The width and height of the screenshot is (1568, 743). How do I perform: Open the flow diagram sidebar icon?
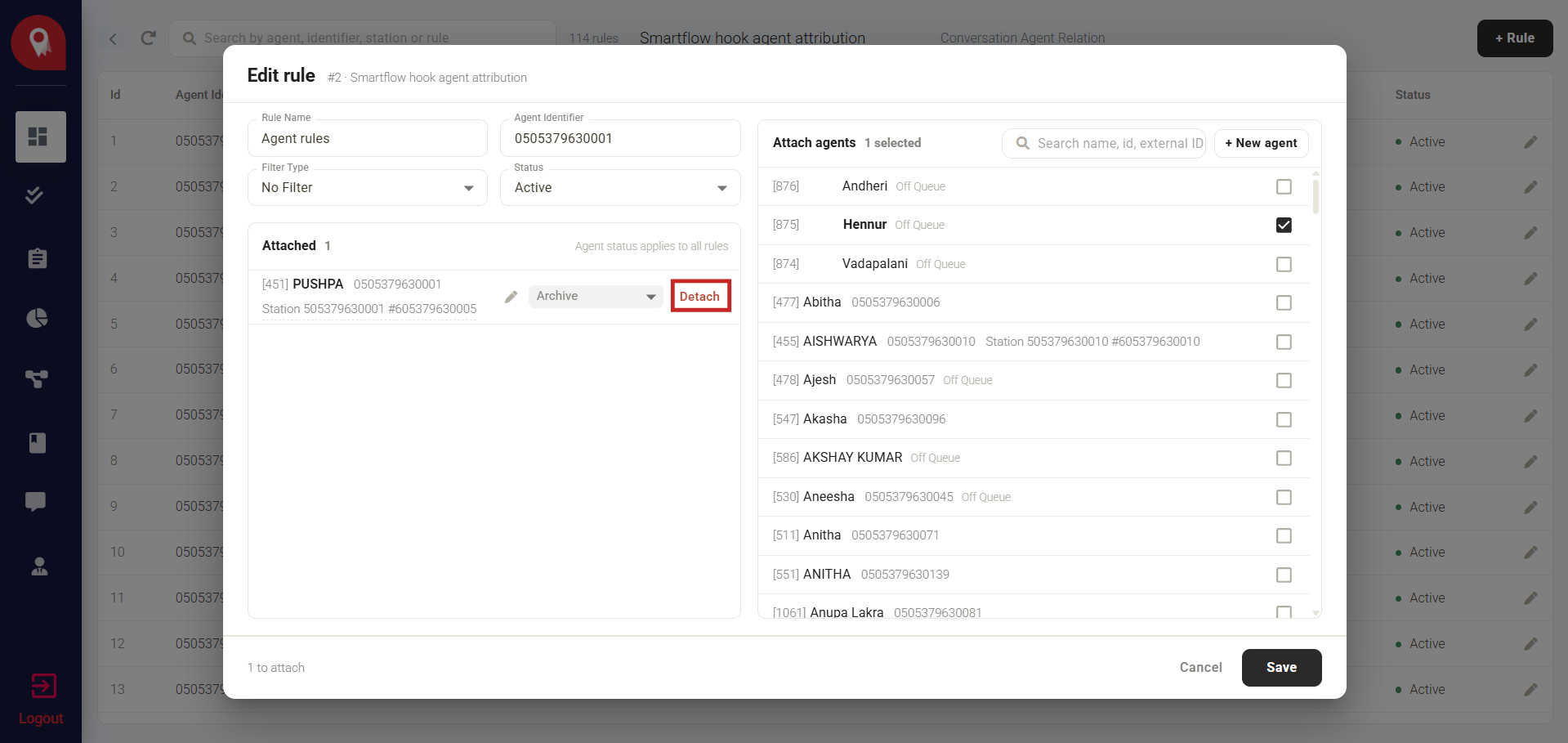[x=37, y=378]
